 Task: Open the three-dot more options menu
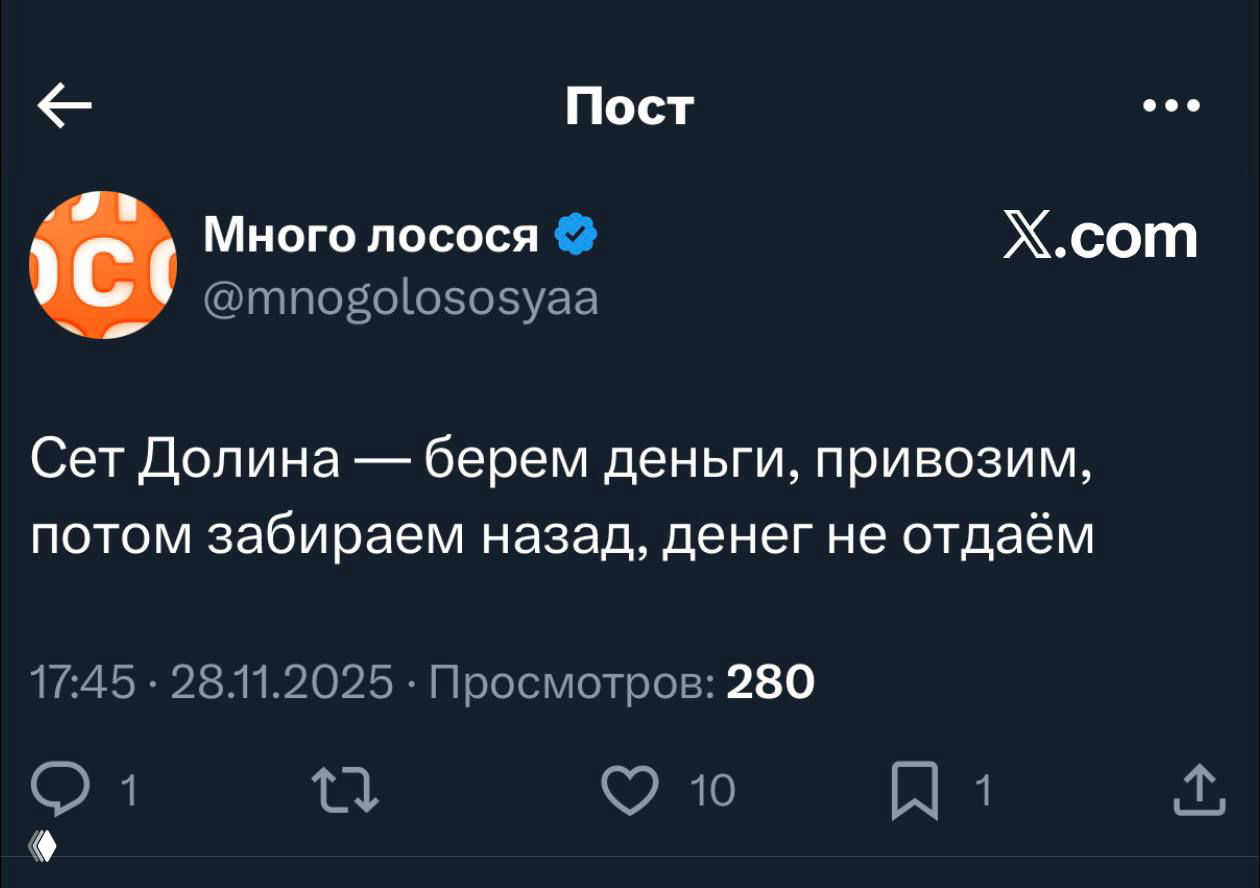pyautogui.click(x=1168, y=105)
